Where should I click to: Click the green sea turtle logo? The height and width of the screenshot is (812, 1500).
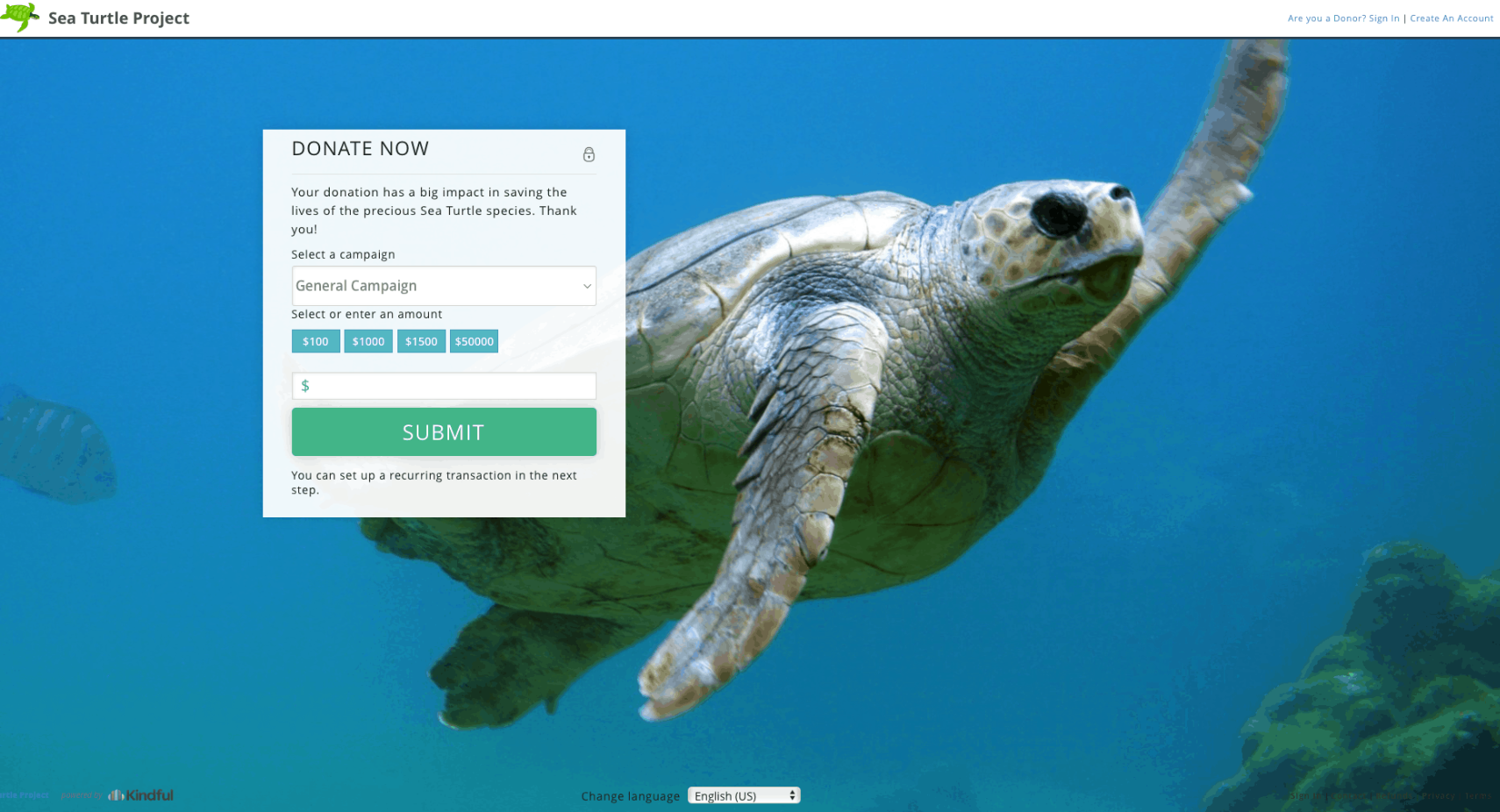click(20, 17)
